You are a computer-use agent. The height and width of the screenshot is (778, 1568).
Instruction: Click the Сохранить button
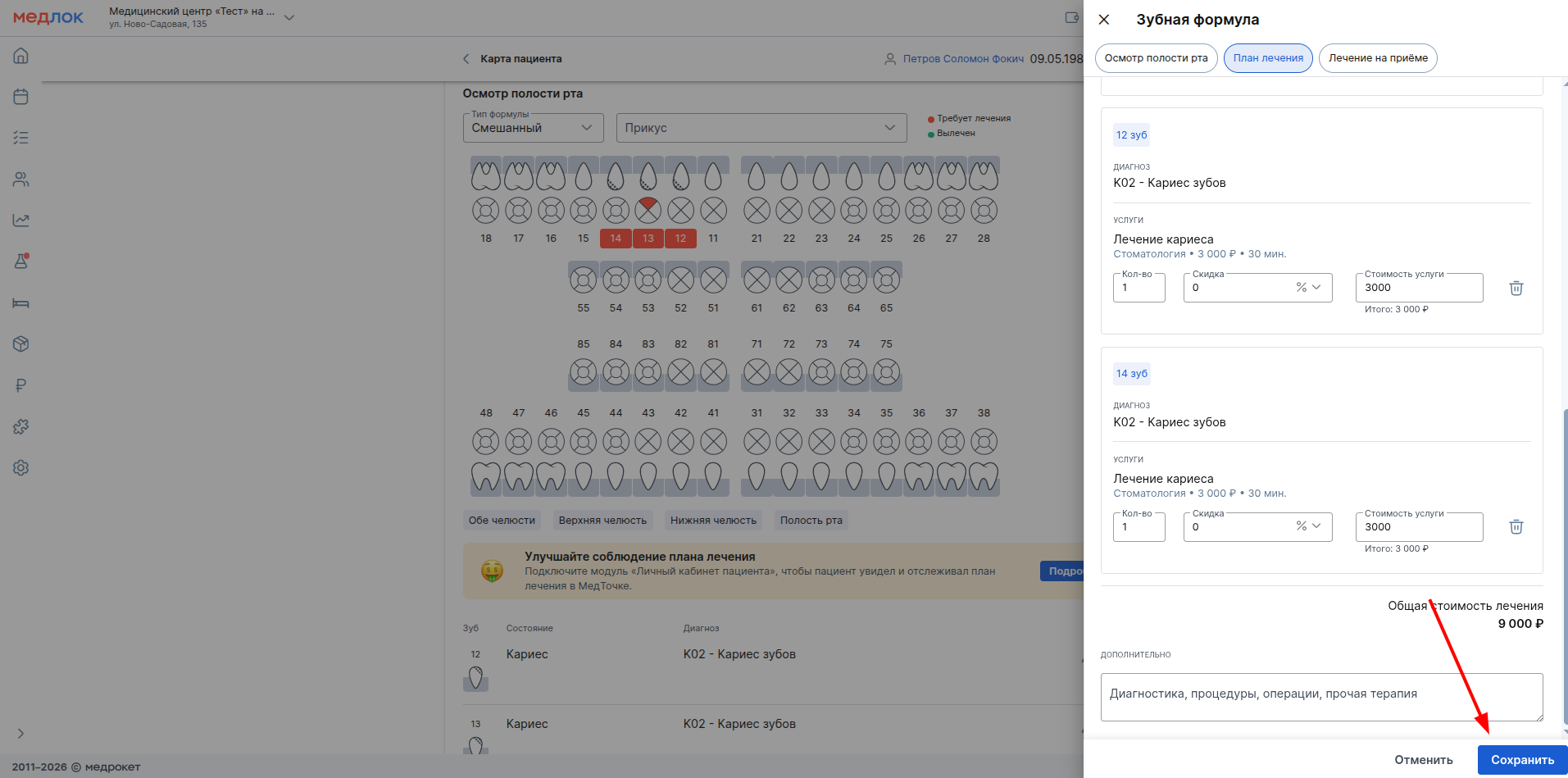coord(1521,760)
